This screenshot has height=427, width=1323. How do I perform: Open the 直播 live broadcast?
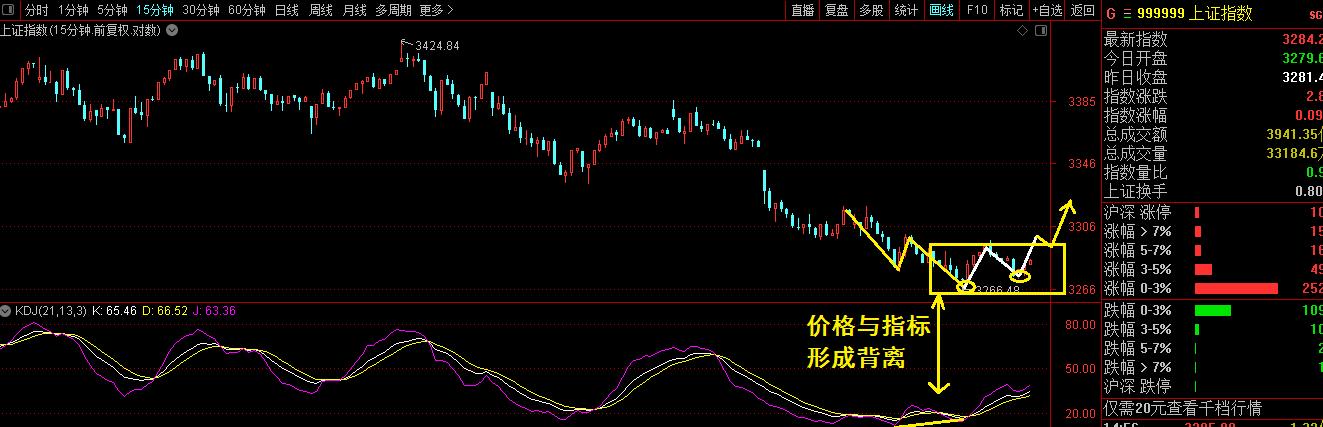pyautogui.click(x=802, y=10)
